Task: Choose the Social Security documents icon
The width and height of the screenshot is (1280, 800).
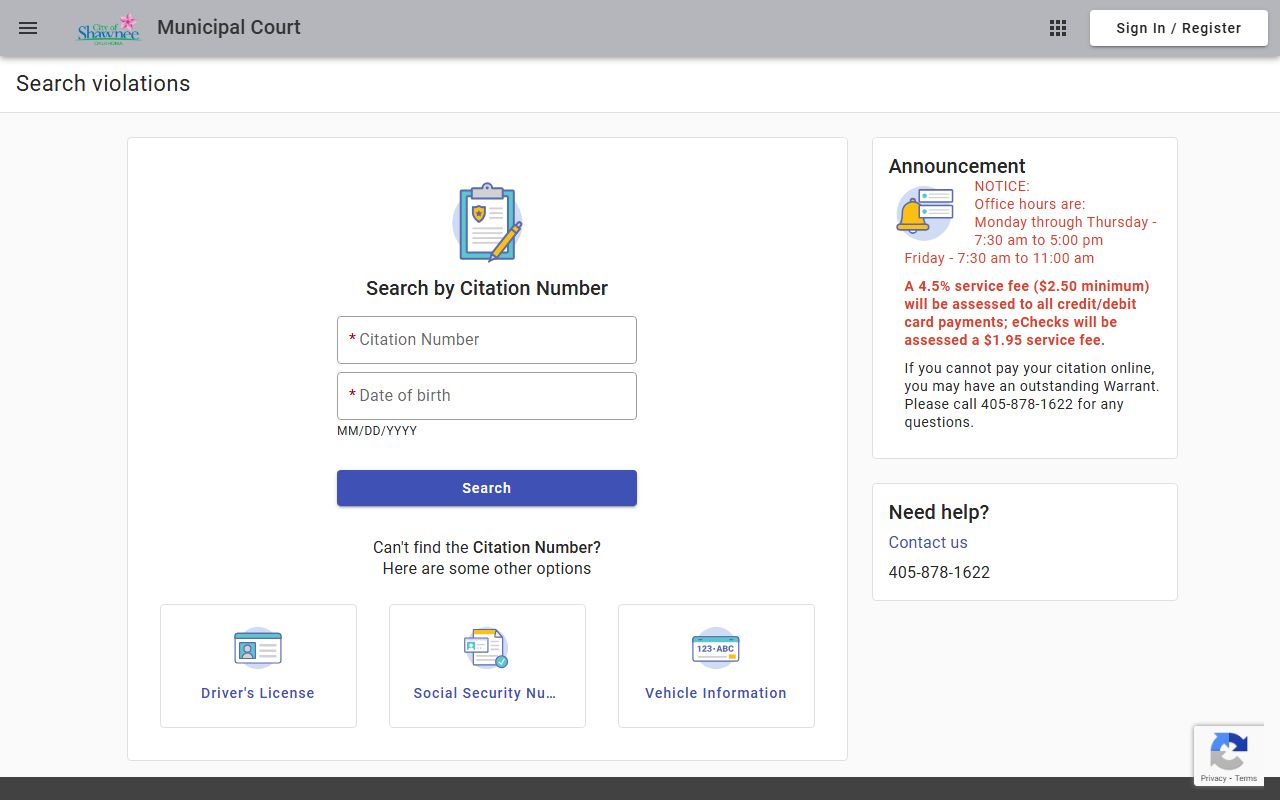Action: (486, 648)
